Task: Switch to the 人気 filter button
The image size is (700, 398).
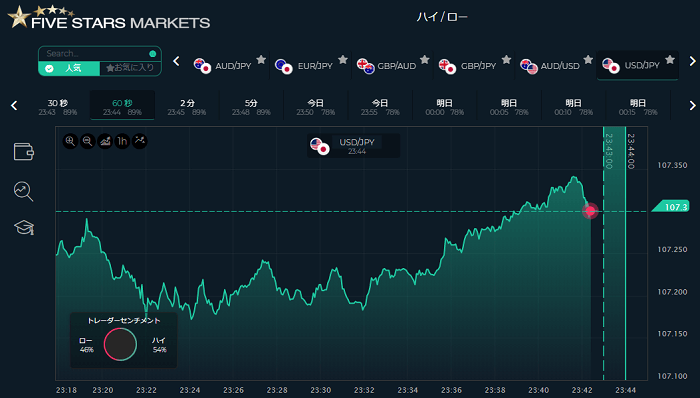Action: click(x=69, y=68)
